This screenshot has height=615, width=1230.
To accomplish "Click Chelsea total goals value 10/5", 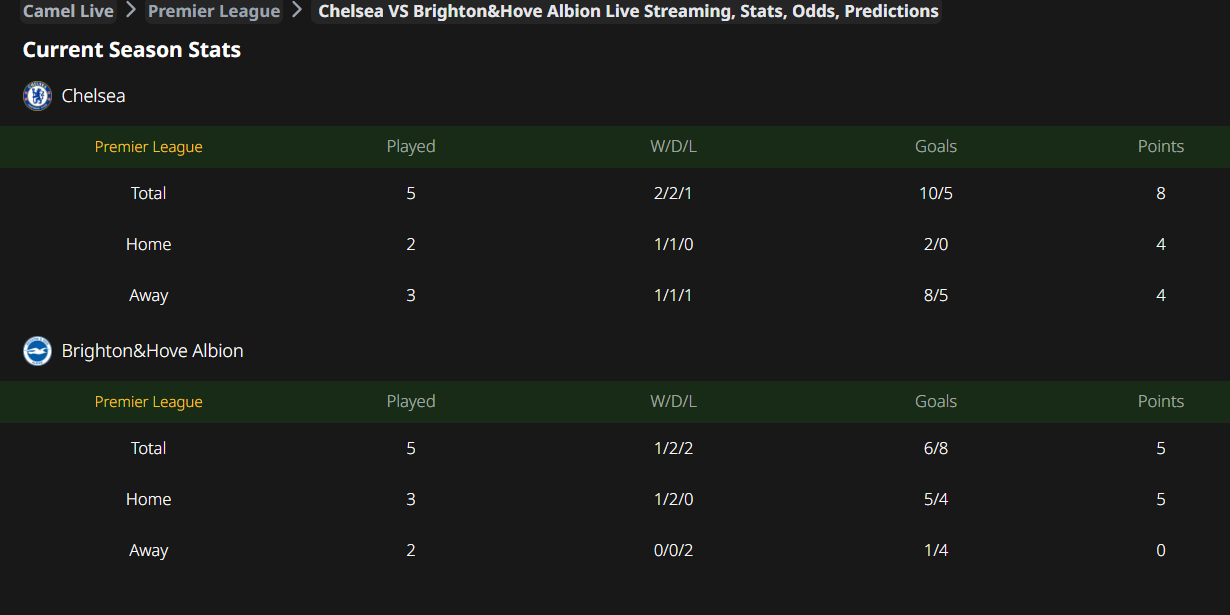I will point(936,193).
